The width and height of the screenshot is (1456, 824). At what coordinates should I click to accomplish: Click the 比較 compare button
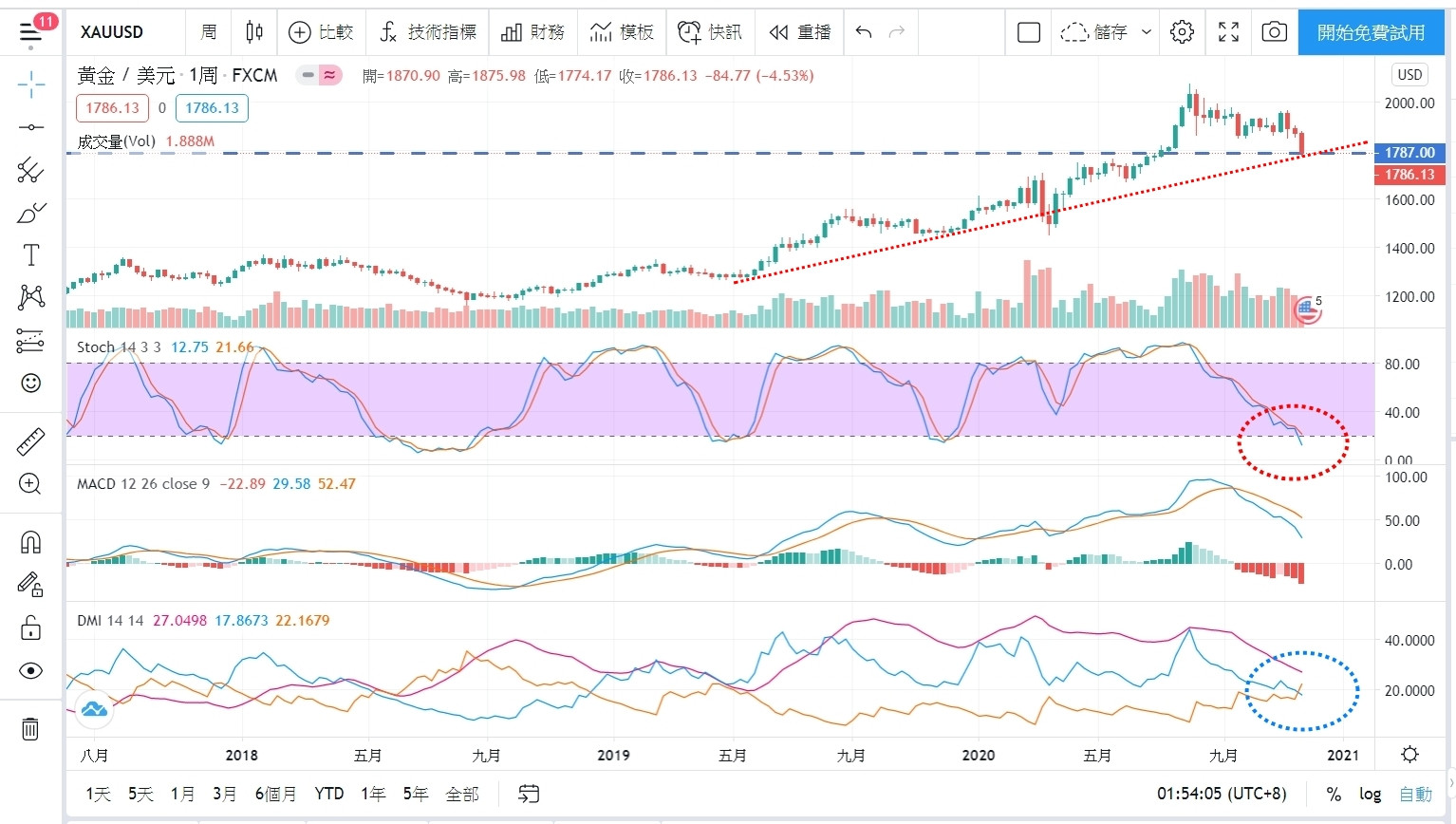coord(321,32)
